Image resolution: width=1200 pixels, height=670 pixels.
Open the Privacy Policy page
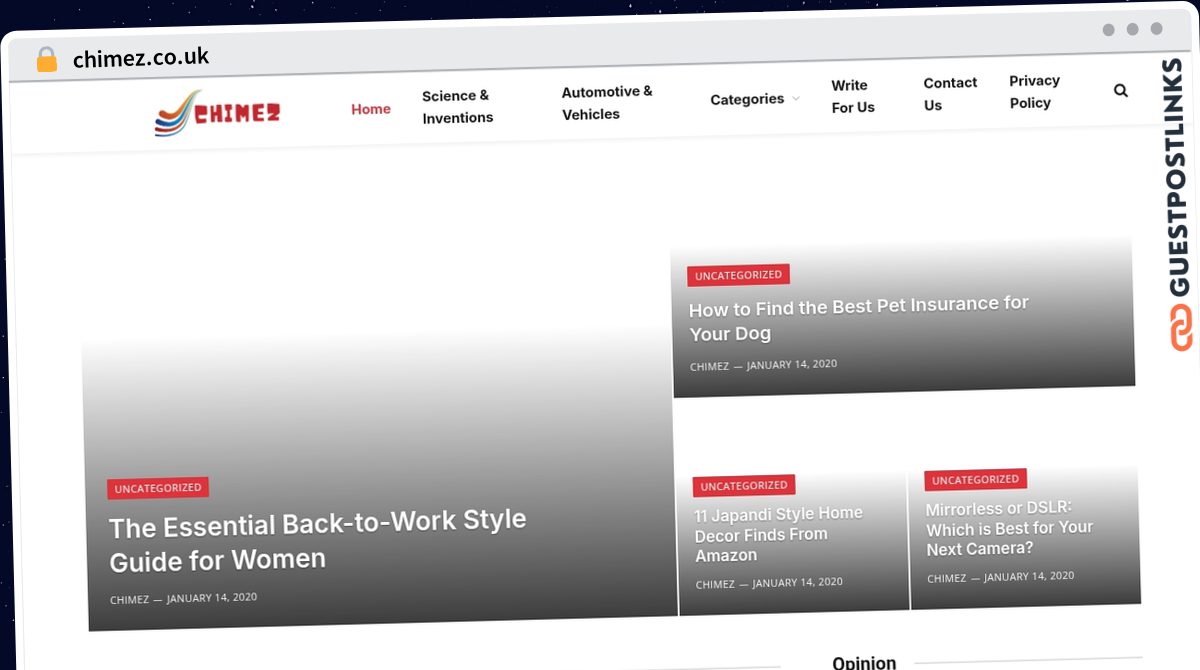[x=1034, y=92]
